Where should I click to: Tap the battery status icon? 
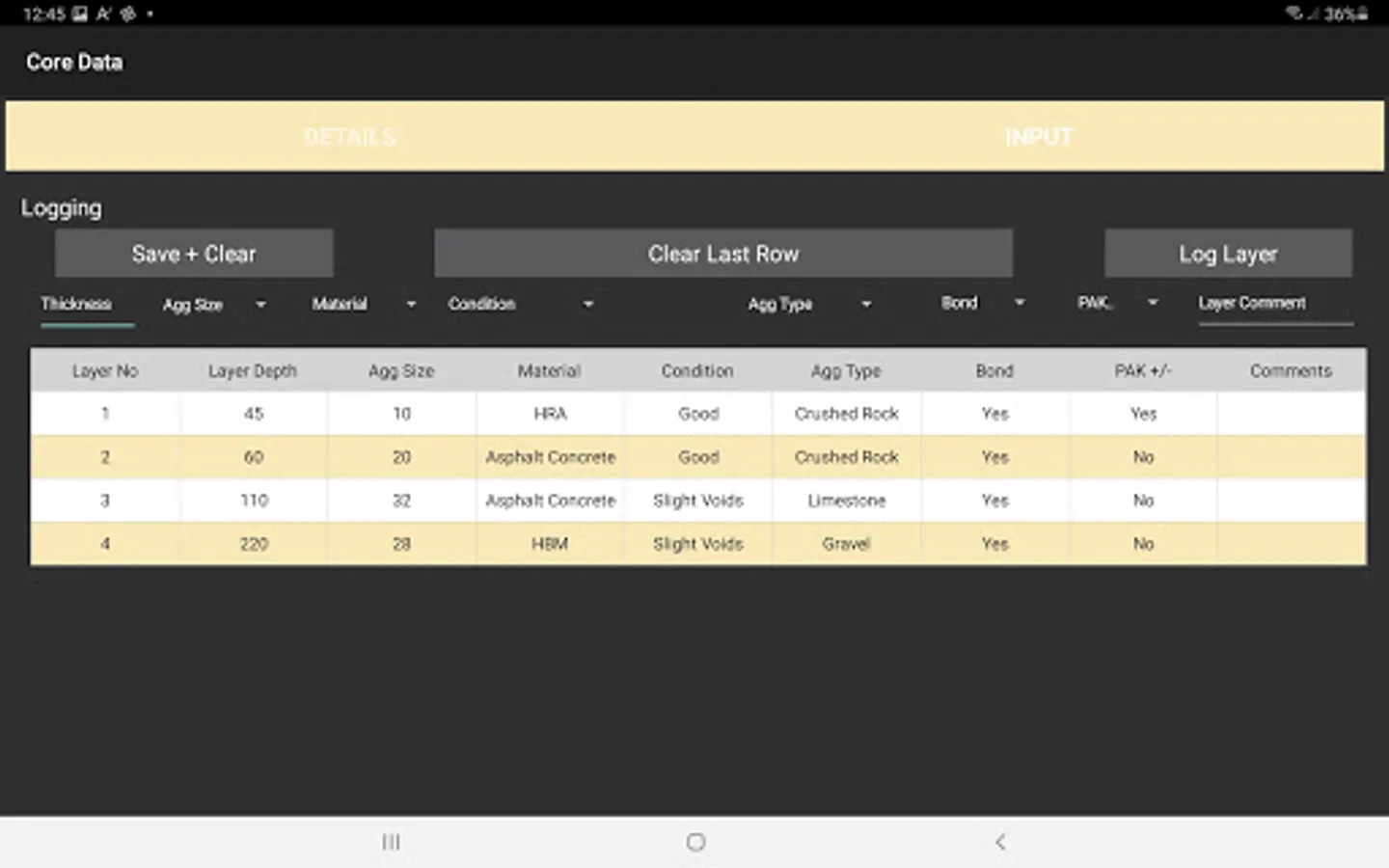[x=1362, y=14]
